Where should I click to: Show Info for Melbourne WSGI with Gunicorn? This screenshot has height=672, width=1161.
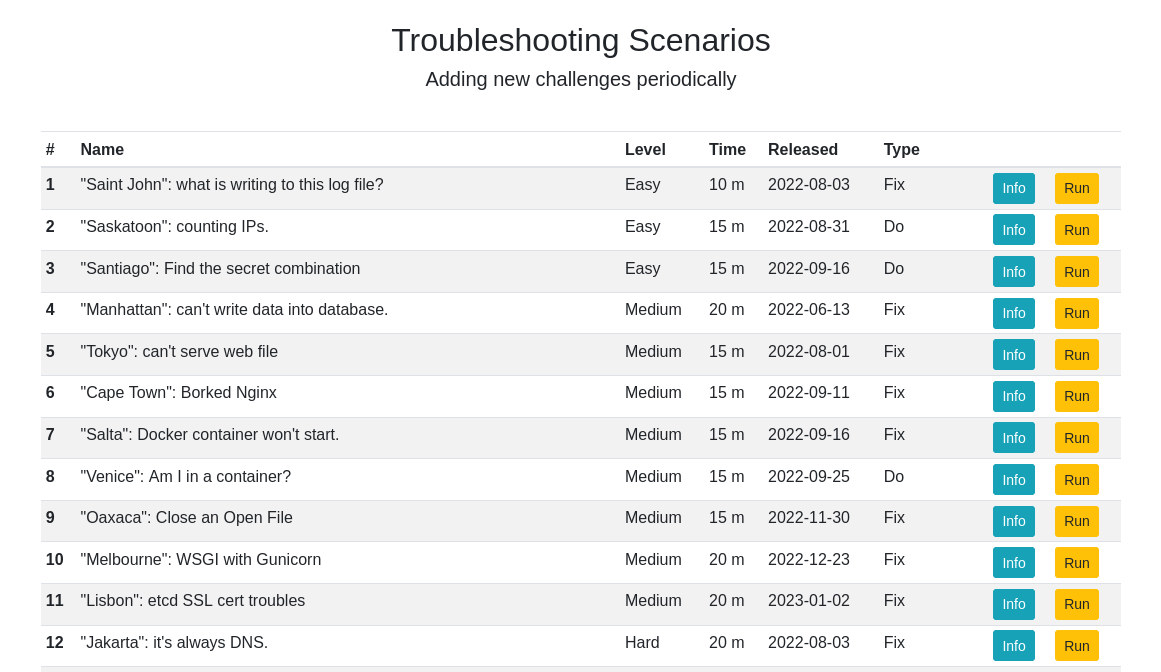[x=1014, y=562]
